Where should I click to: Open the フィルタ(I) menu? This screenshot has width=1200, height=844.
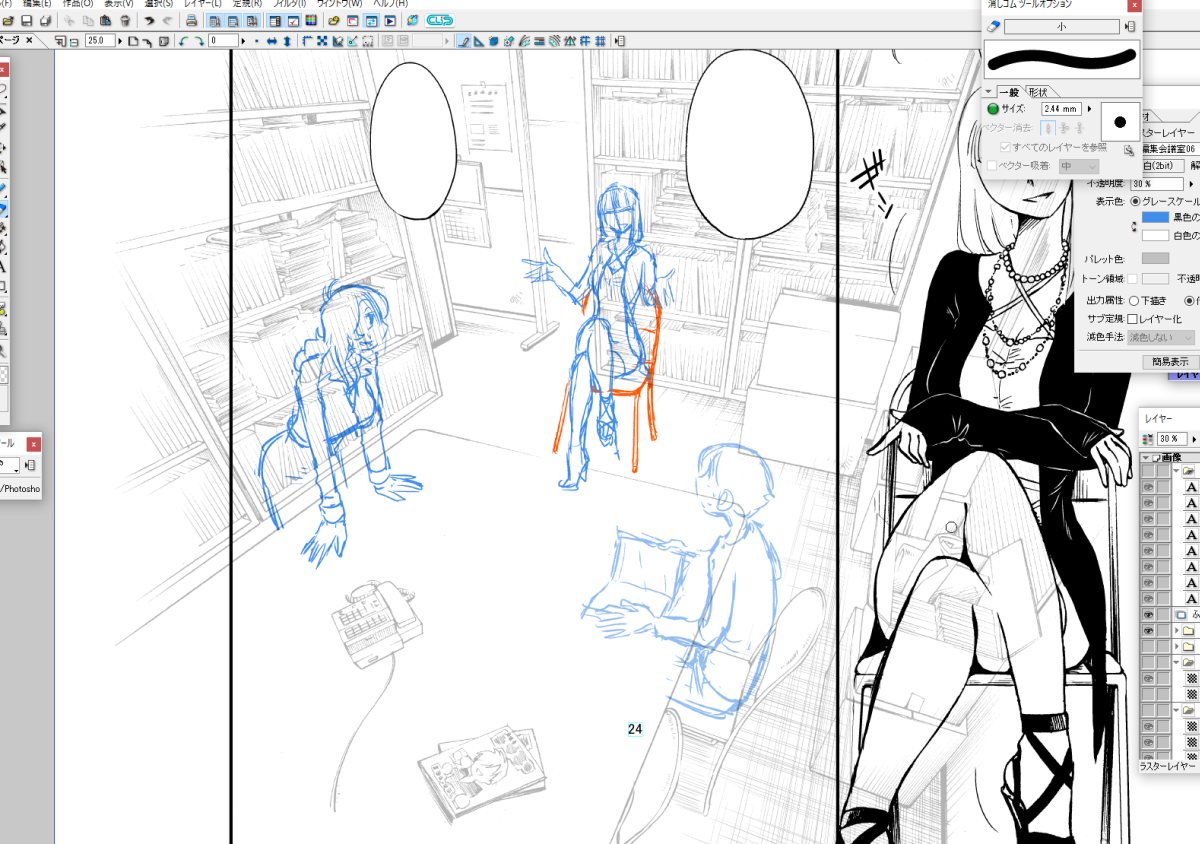click(x=289, y=4)
